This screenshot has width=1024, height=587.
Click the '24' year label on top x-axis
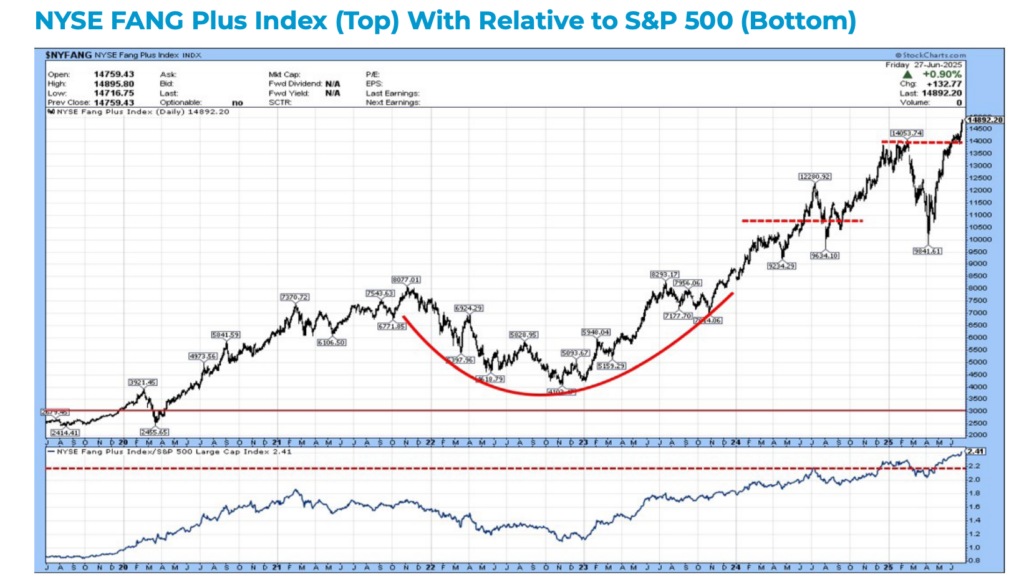tap(737, 442)
